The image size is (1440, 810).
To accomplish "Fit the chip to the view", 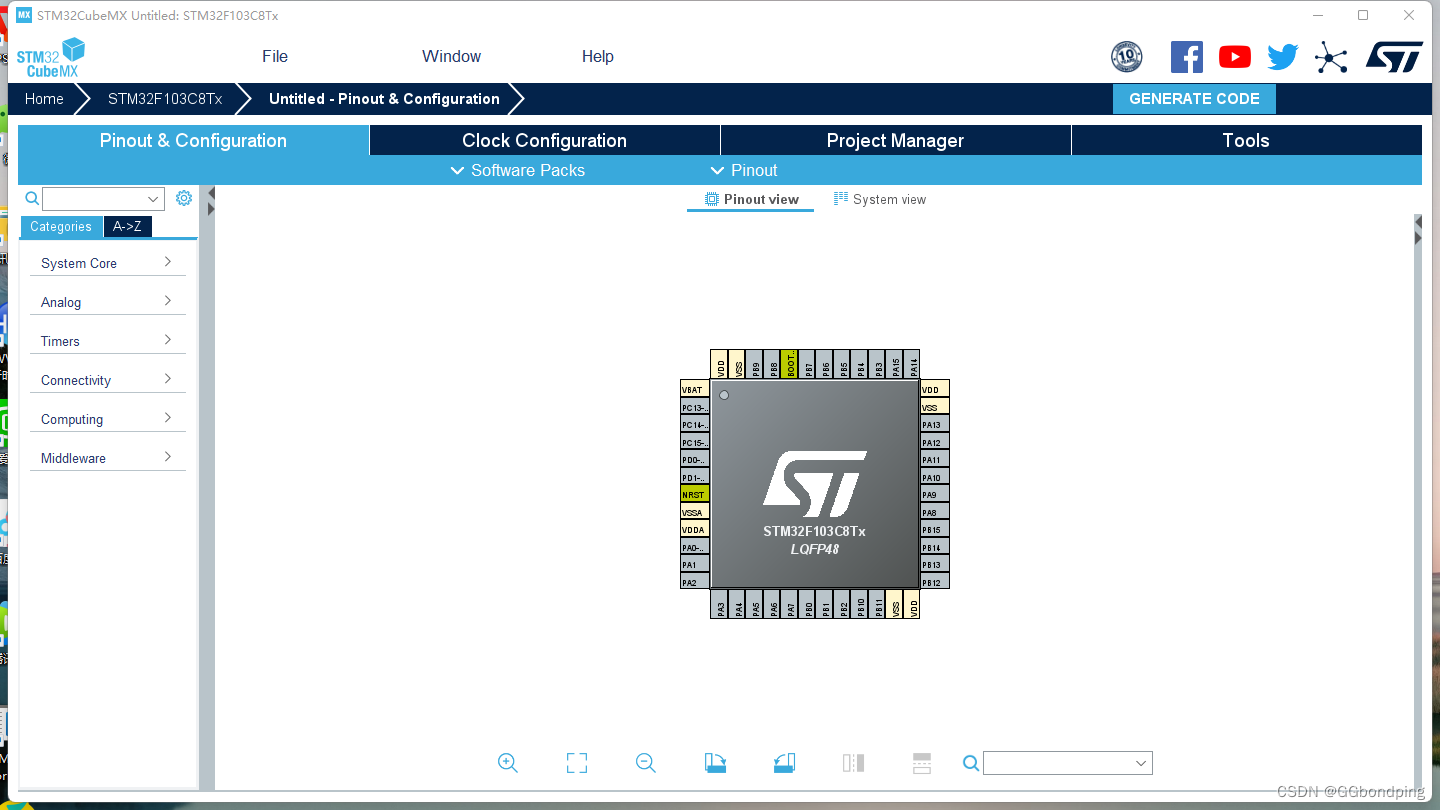I will pos(577,763).
